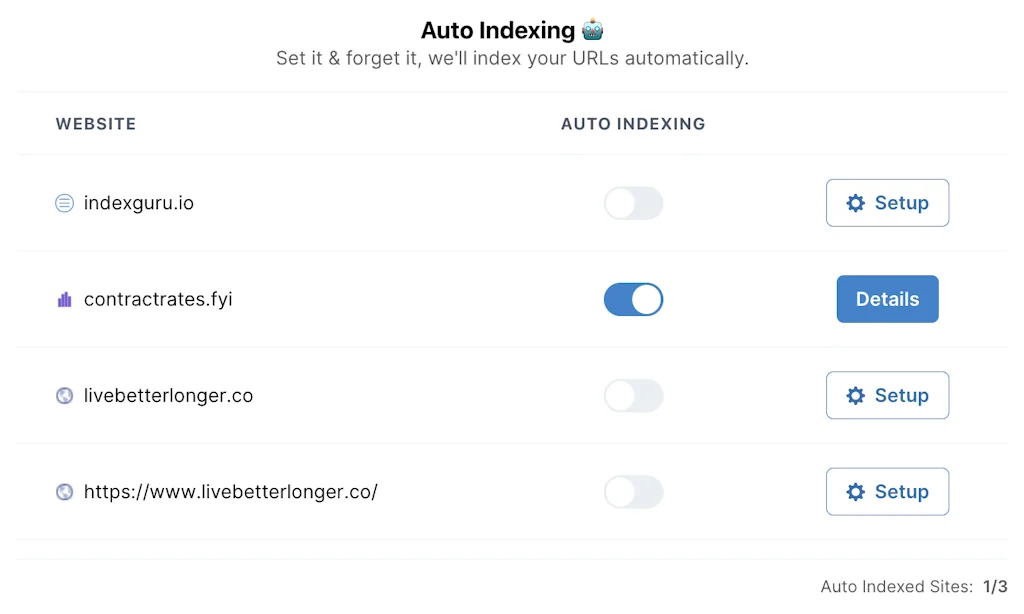Turn on auto indexing for livebetterlonger.co
This screenshot has height=614, width=1024.
pyautogui.click(x=633, y=395)
